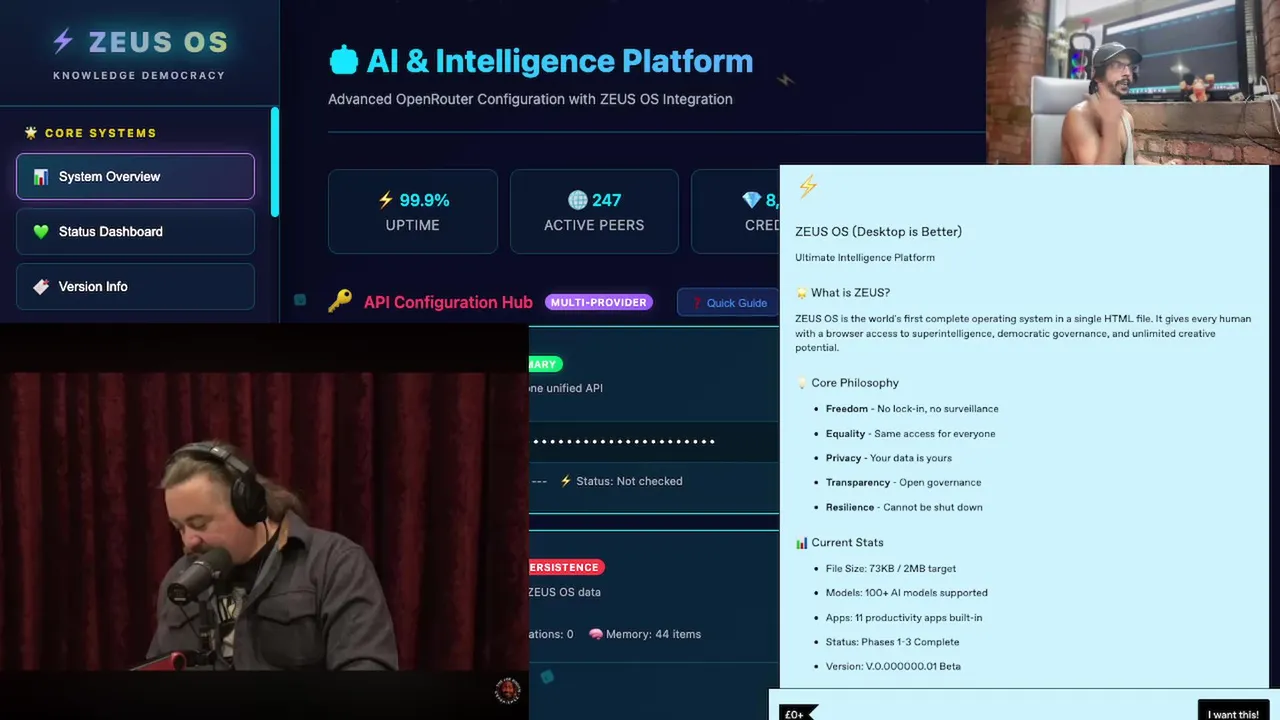Image resolution: width=1280 pixels, height=720 pixels.
Task: Click the lightning icon in the Uptime card
Action: pos(386,200)
